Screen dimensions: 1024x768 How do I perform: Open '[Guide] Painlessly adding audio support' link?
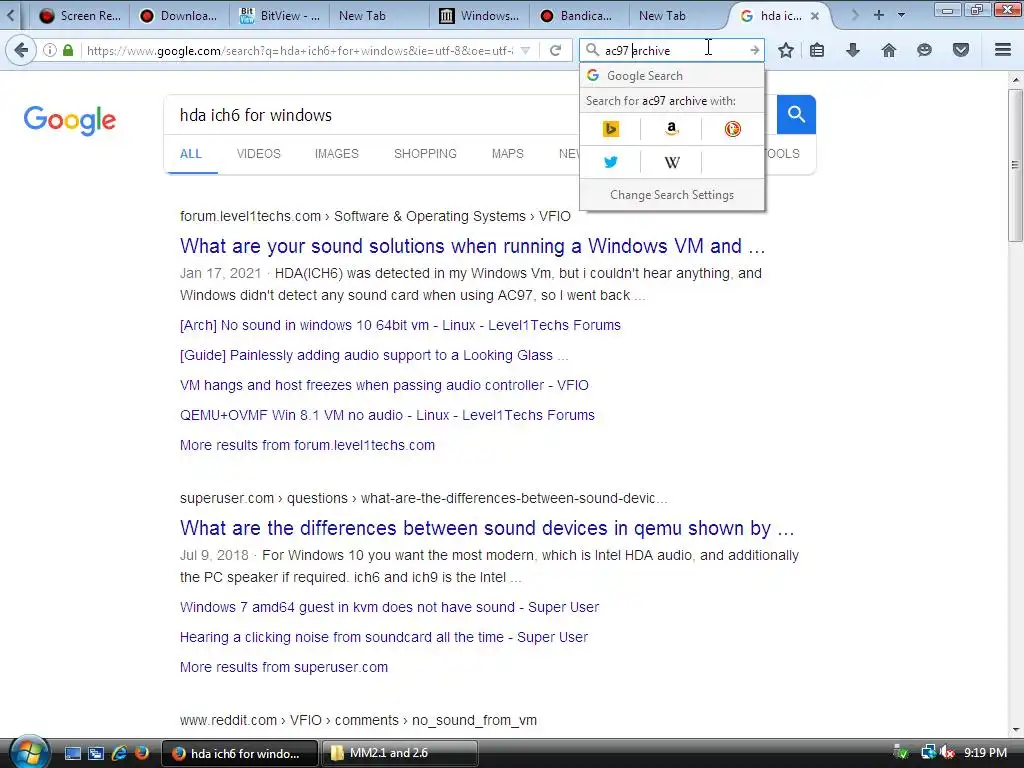click(374, 355)
